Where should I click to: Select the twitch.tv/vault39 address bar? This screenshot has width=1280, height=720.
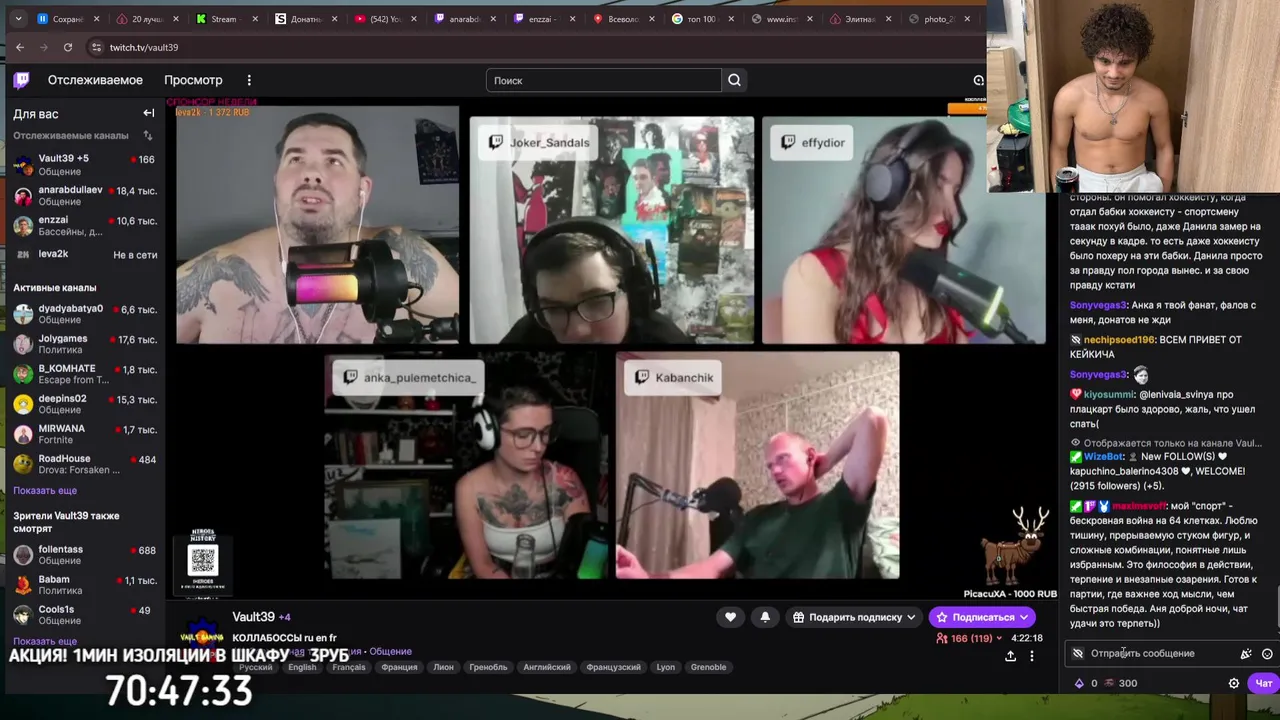144,47
